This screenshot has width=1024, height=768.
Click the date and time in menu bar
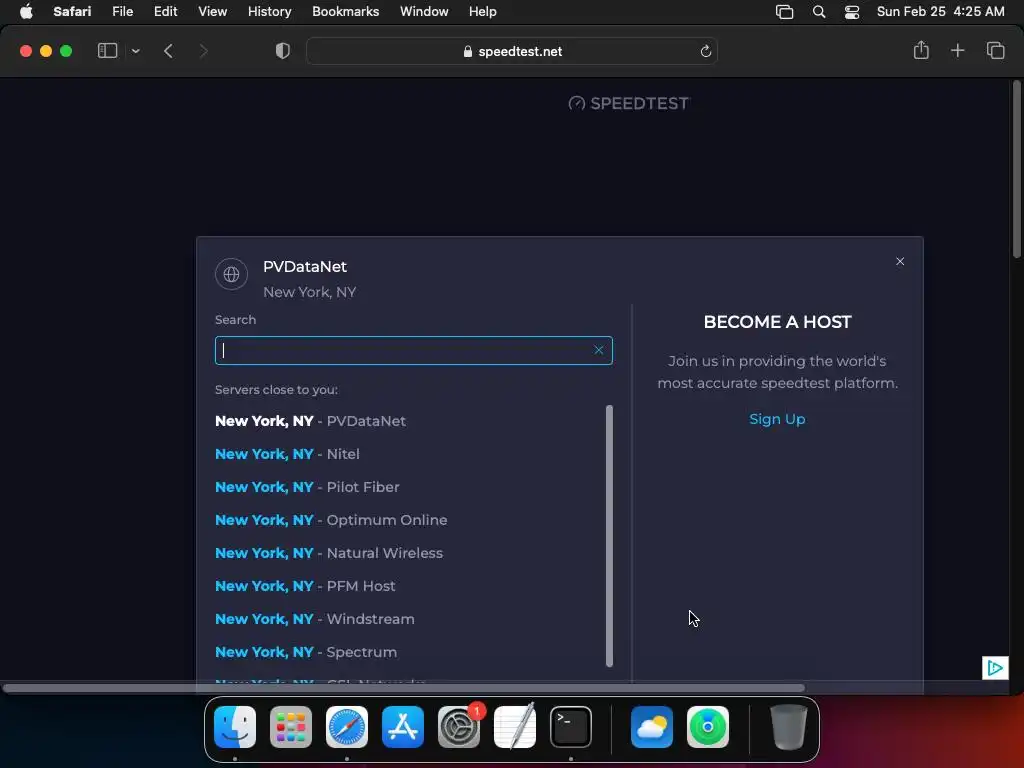[940, 12]
